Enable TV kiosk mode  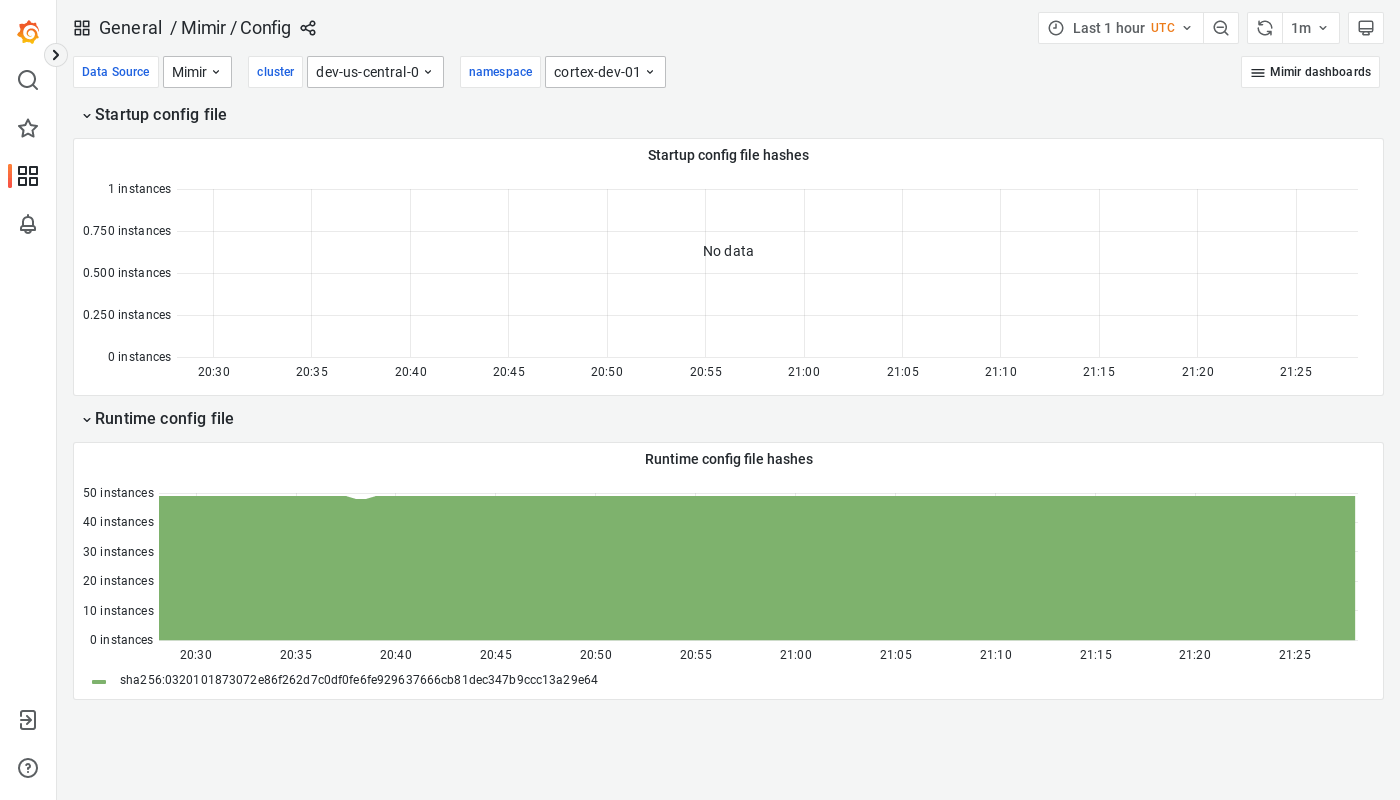1366,28
